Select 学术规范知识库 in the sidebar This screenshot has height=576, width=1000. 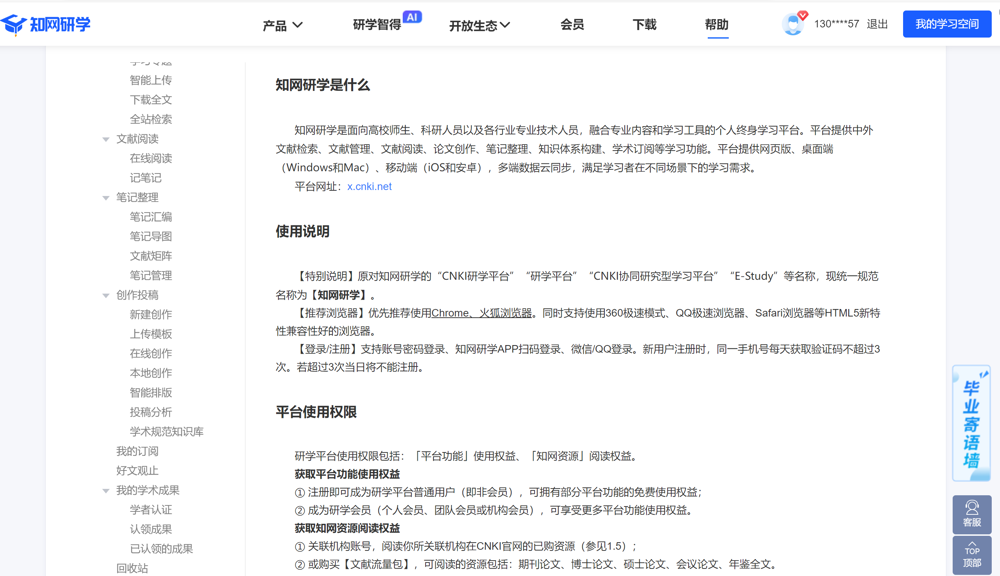(x=166, y=432)
